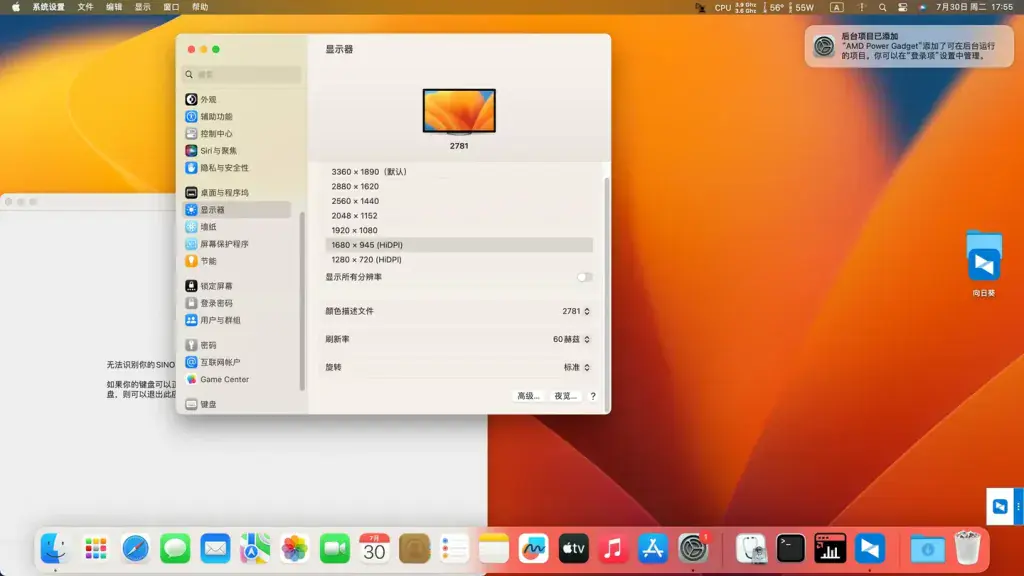
Task: Open the 系统设置 menu
Action: click(x=49, y=7)
